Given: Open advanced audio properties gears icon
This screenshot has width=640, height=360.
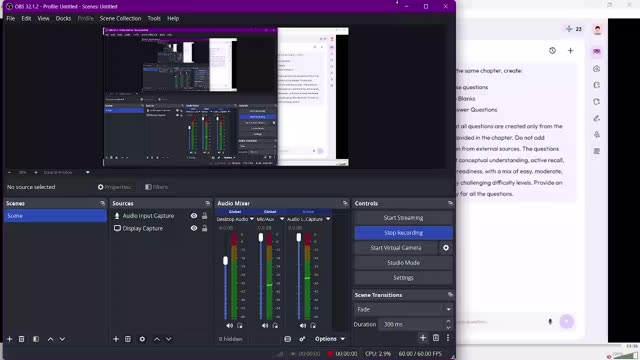Looking at the screenshot, I should click(x=302, y=339).
